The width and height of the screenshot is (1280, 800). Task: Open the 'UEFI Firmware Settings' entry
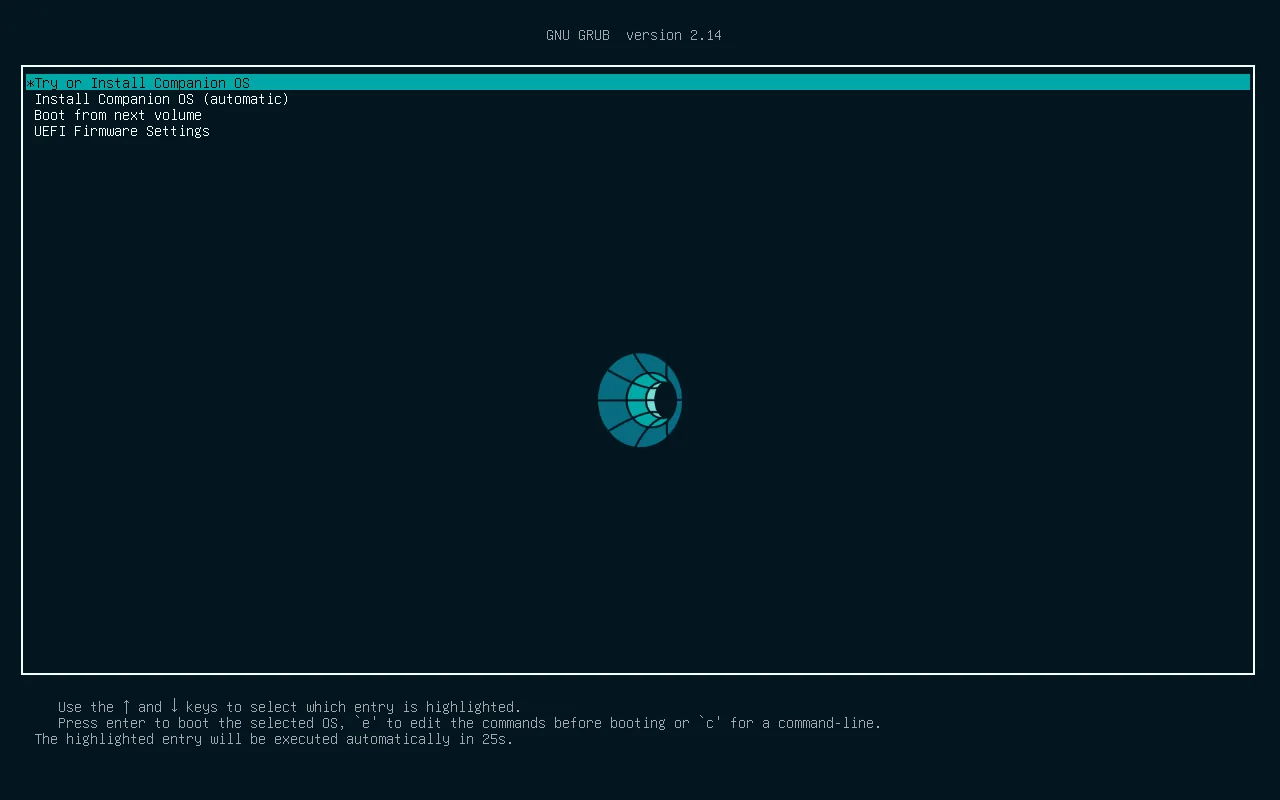pyautogui.click(x=122, y=131)
